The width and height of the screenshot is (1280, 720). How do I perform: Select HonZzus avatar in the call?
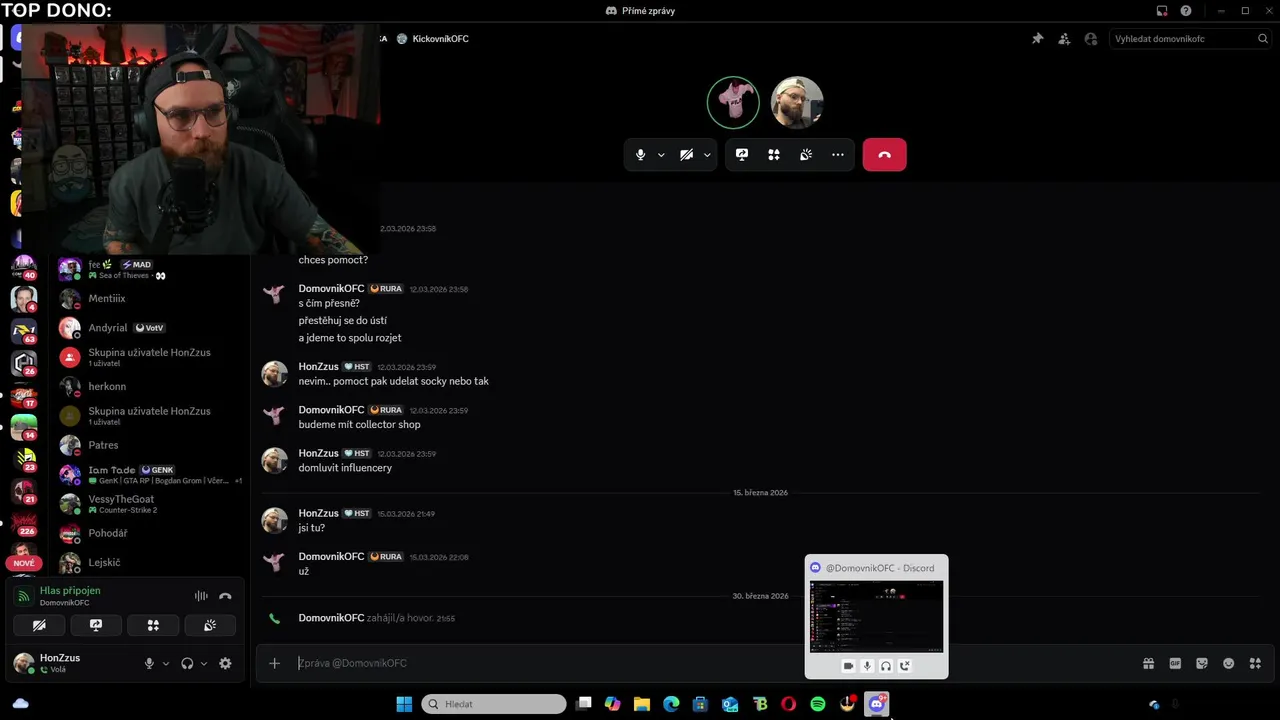pyautogui.click(x=797, y=102)
